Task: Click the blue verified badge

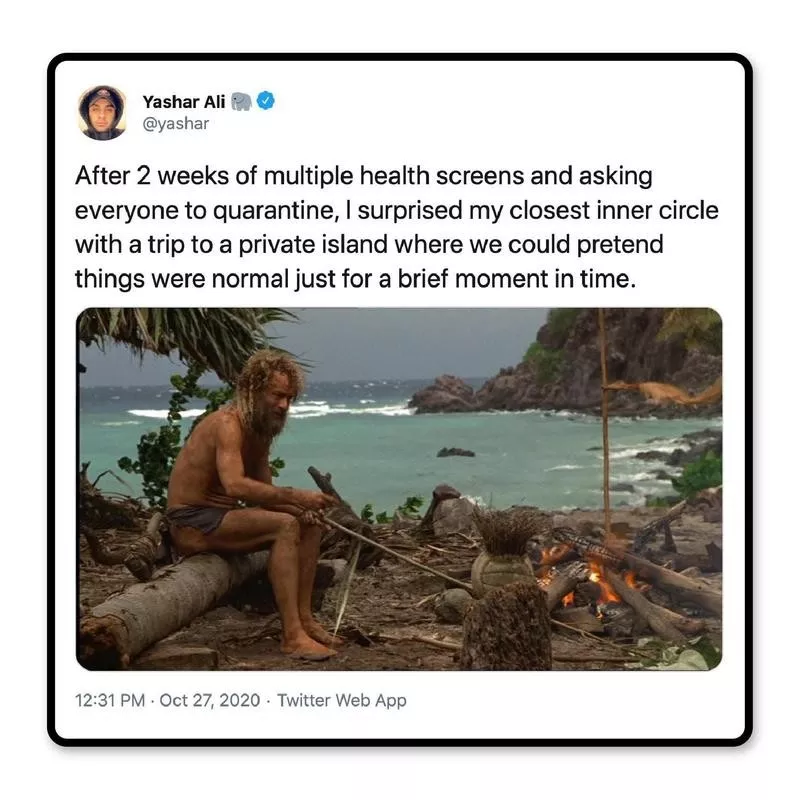Action: tap(266, 101)
